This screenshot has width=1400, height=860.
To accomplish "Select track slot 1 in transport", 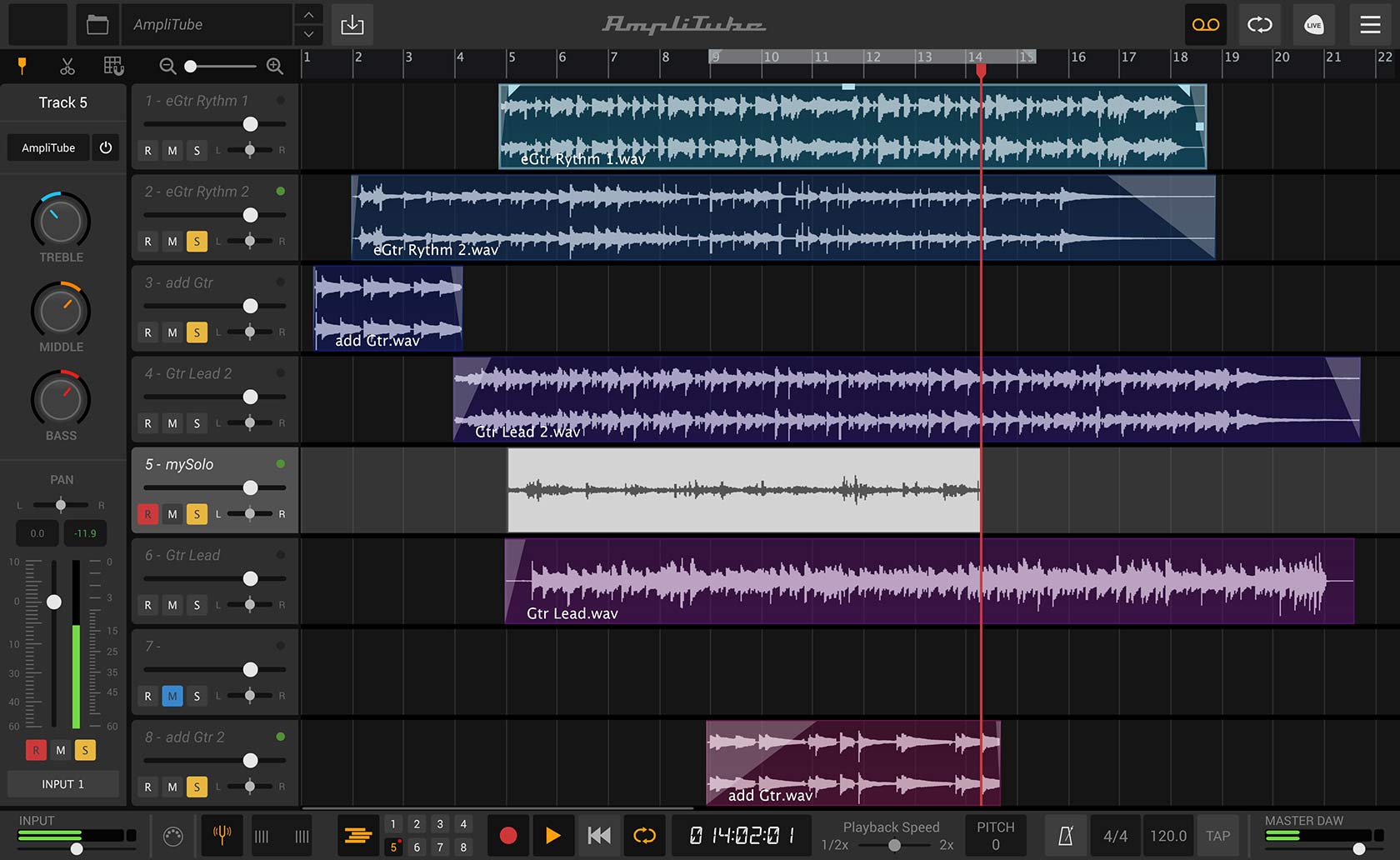I will point(393,824).
